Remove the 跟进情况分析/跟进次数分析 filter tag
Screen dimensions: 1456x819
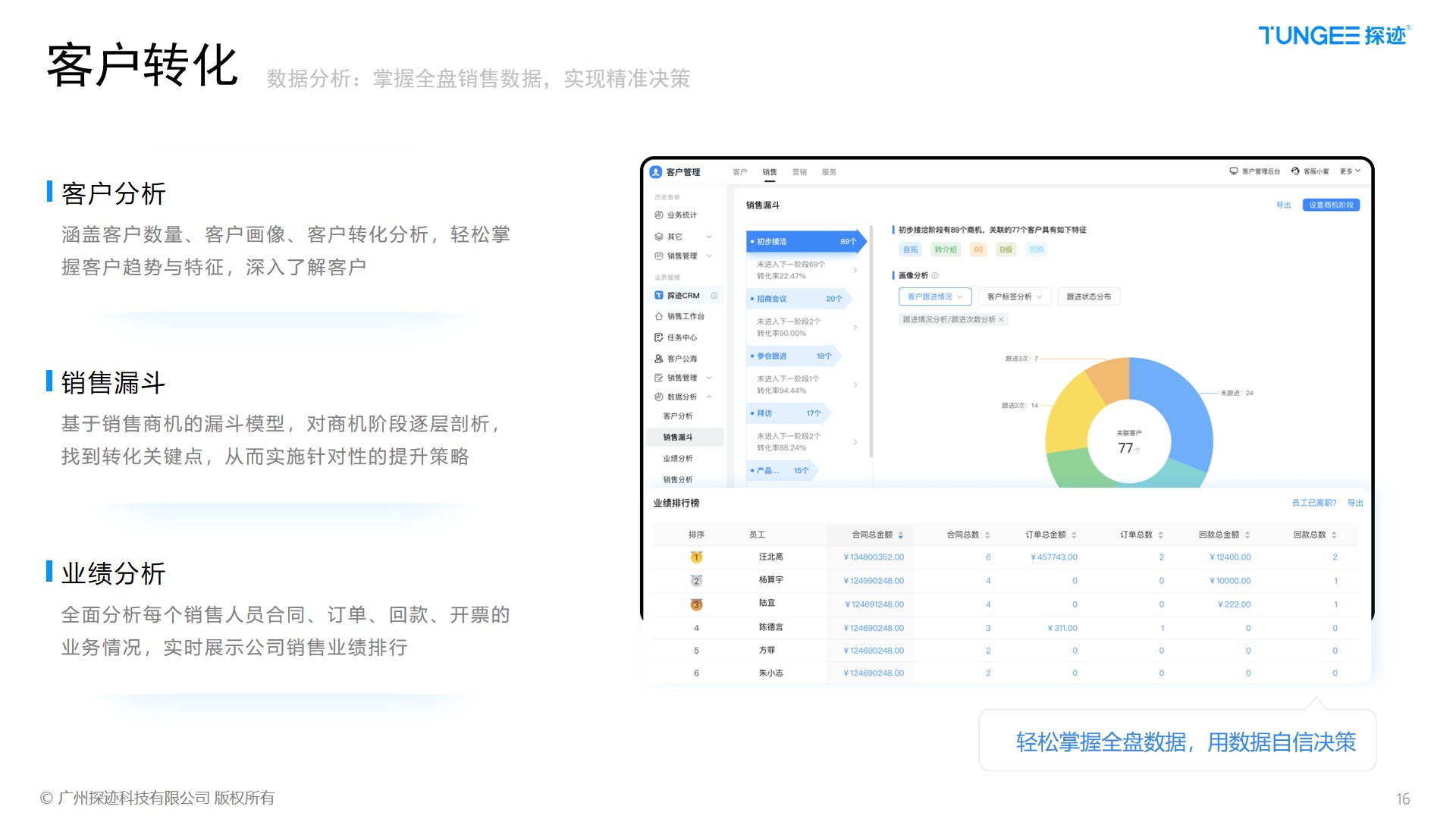(x=1001, y=320)
